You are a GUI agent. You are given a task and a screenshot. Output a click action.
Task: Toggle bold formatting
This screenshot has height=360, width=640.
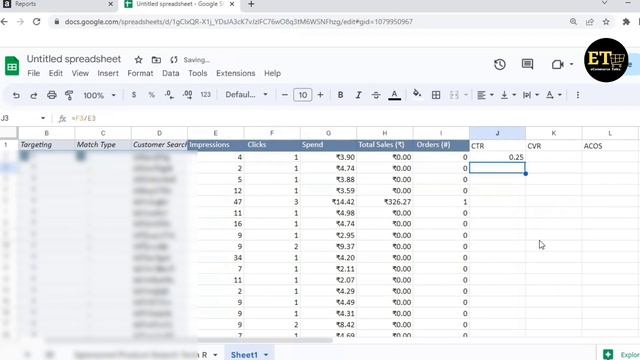(x=340, y=95)
